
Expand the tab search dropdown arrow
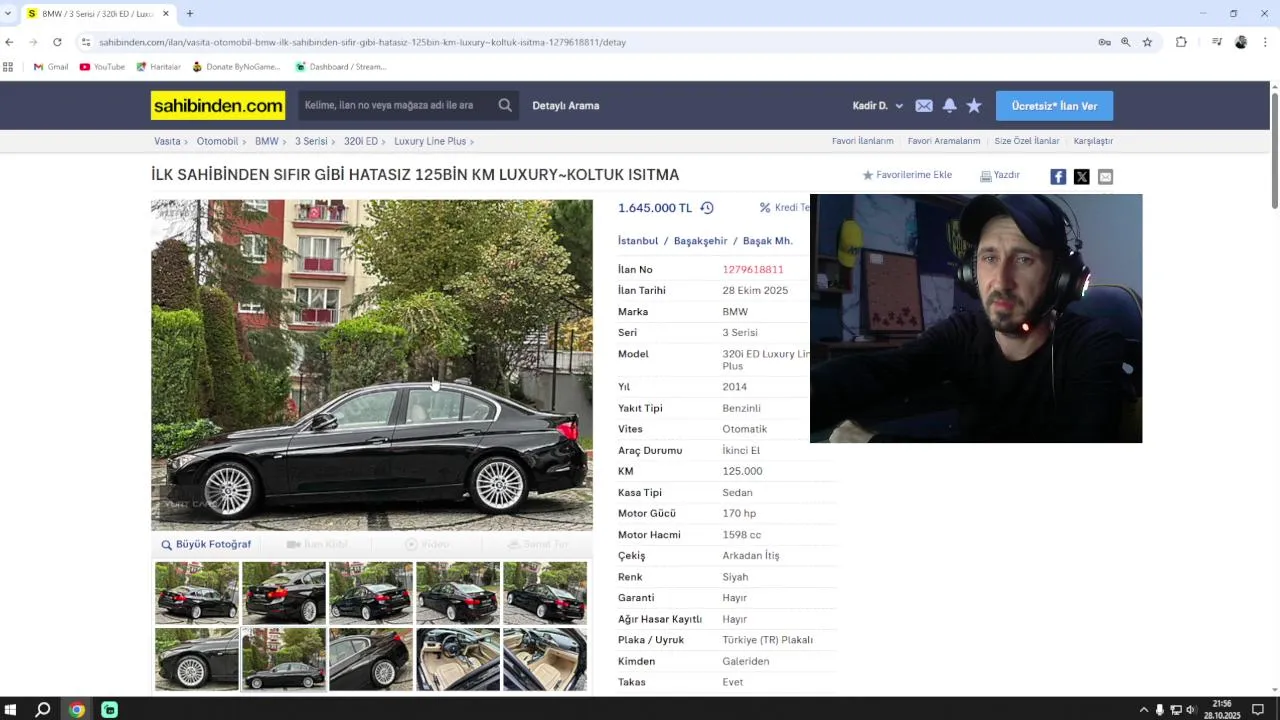(x=8, y=13)
